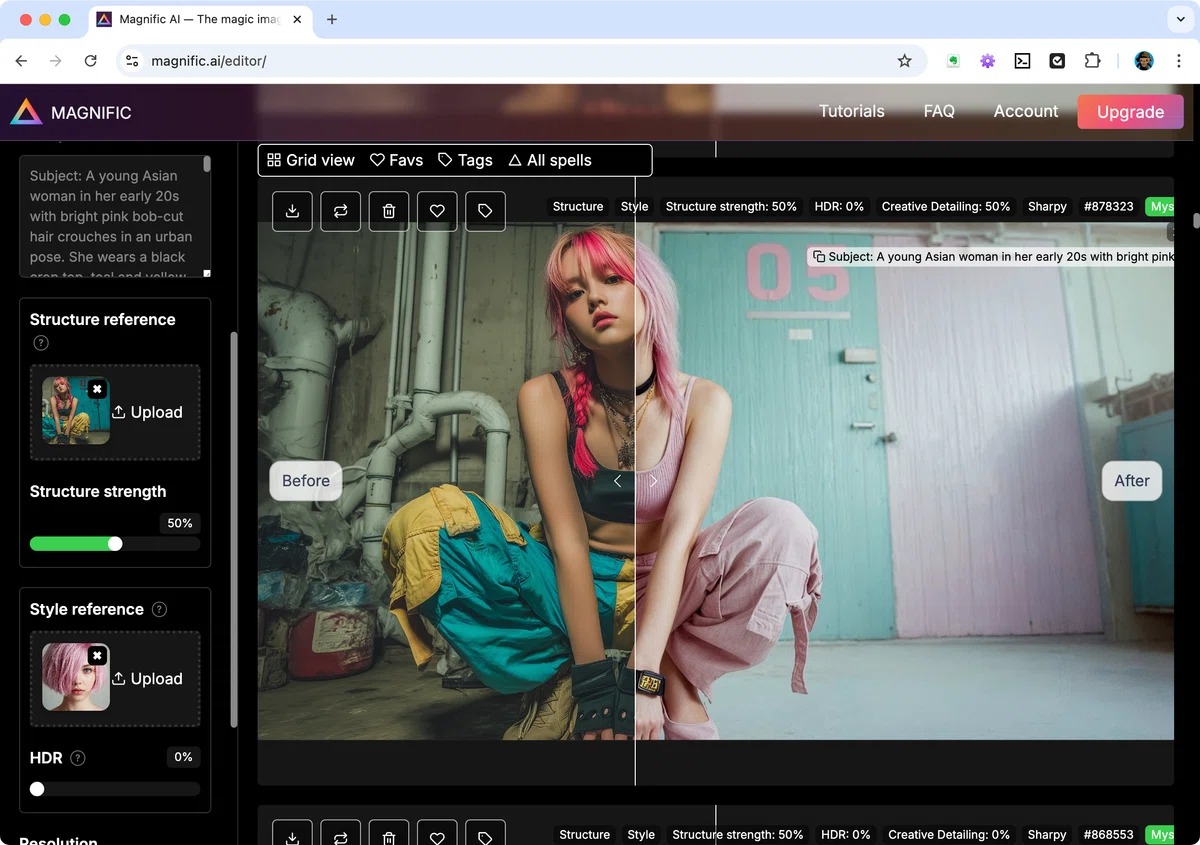1200x845 pixels.
Task: Click the Structure reference thumbnail
Action: point(76,411)
